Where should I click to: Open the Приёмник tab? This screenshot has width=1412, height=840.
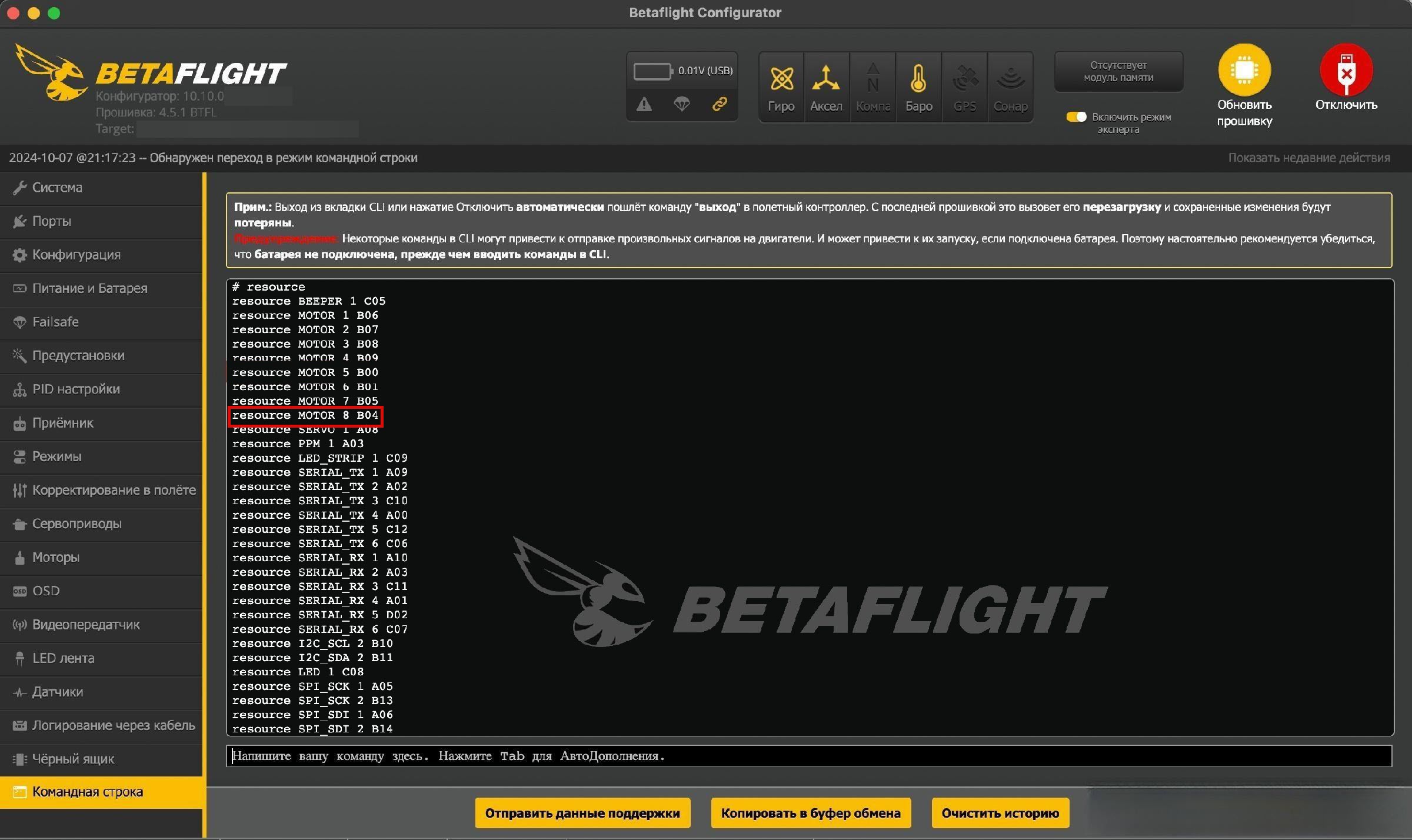pyautogui.click(x=101, y=423)
